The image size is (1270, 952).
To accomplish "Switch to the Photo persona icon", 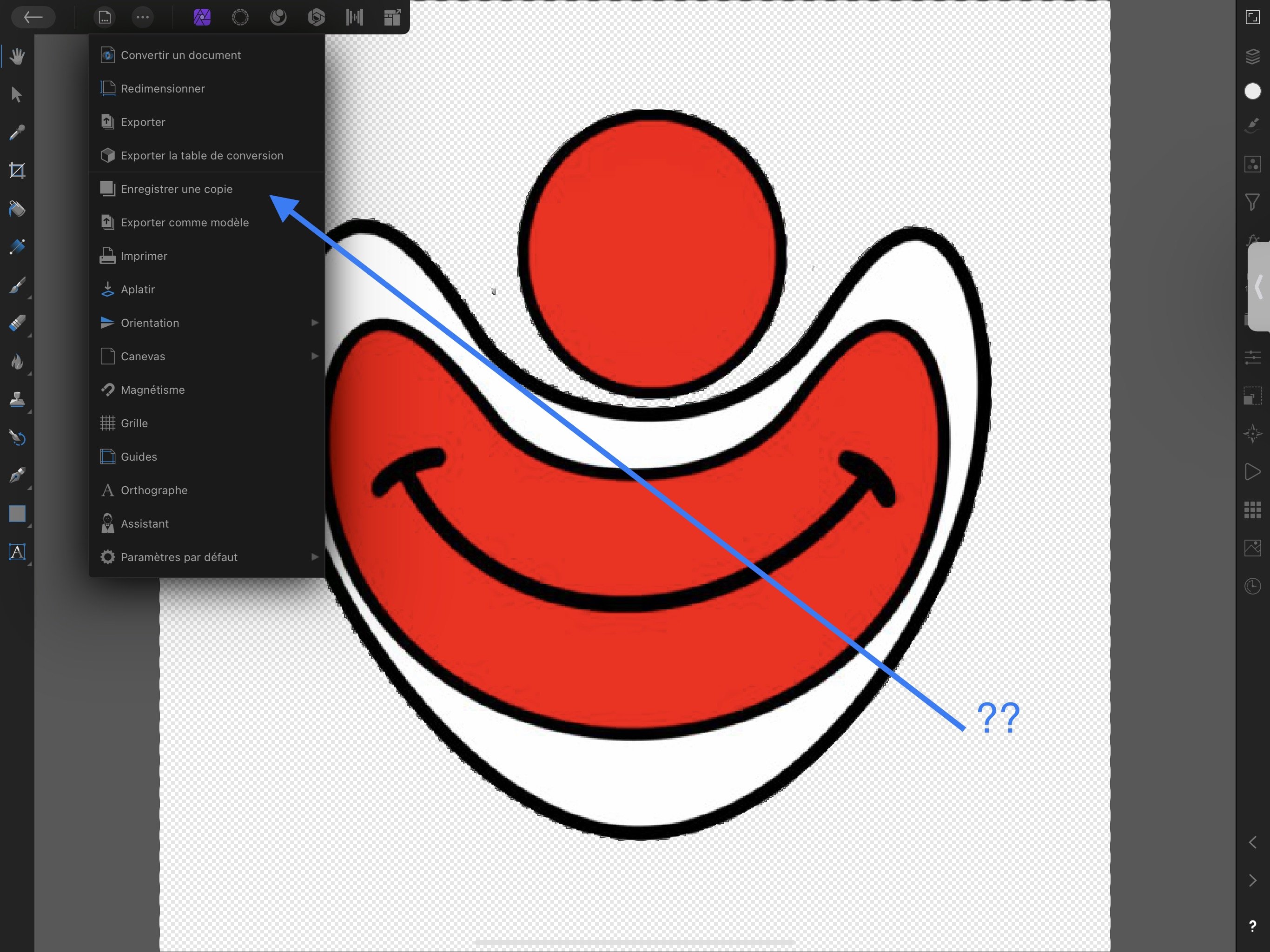I will pos(202,17).
